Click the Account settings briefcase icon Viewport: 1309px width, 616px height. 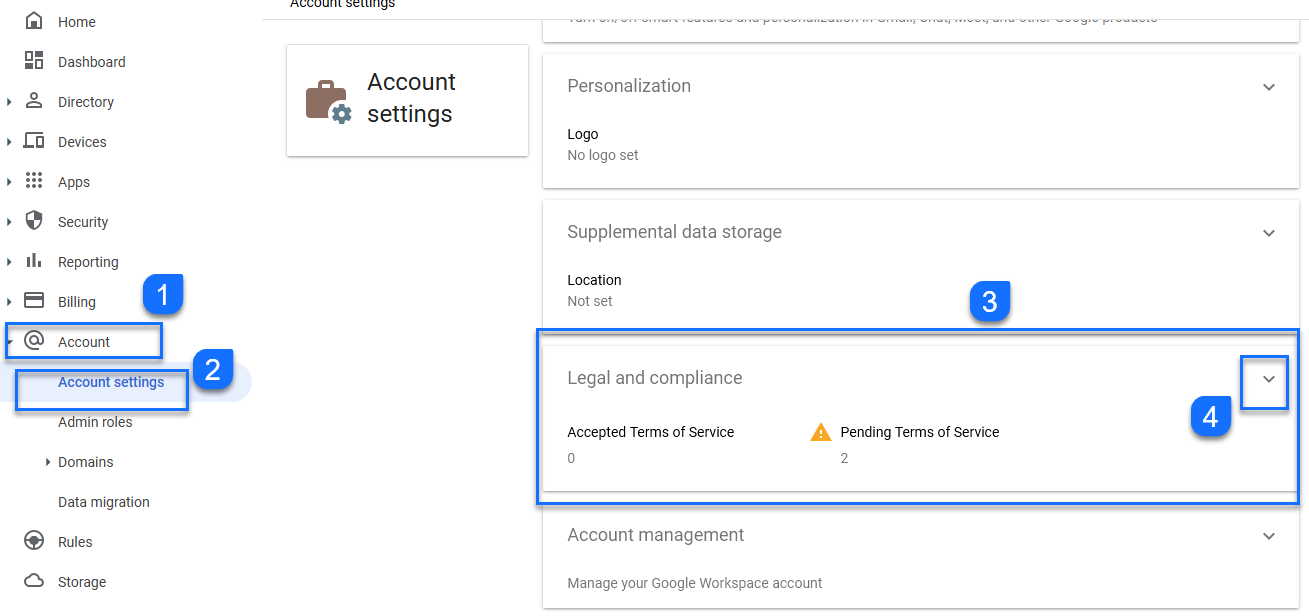(x=328, y=102)
